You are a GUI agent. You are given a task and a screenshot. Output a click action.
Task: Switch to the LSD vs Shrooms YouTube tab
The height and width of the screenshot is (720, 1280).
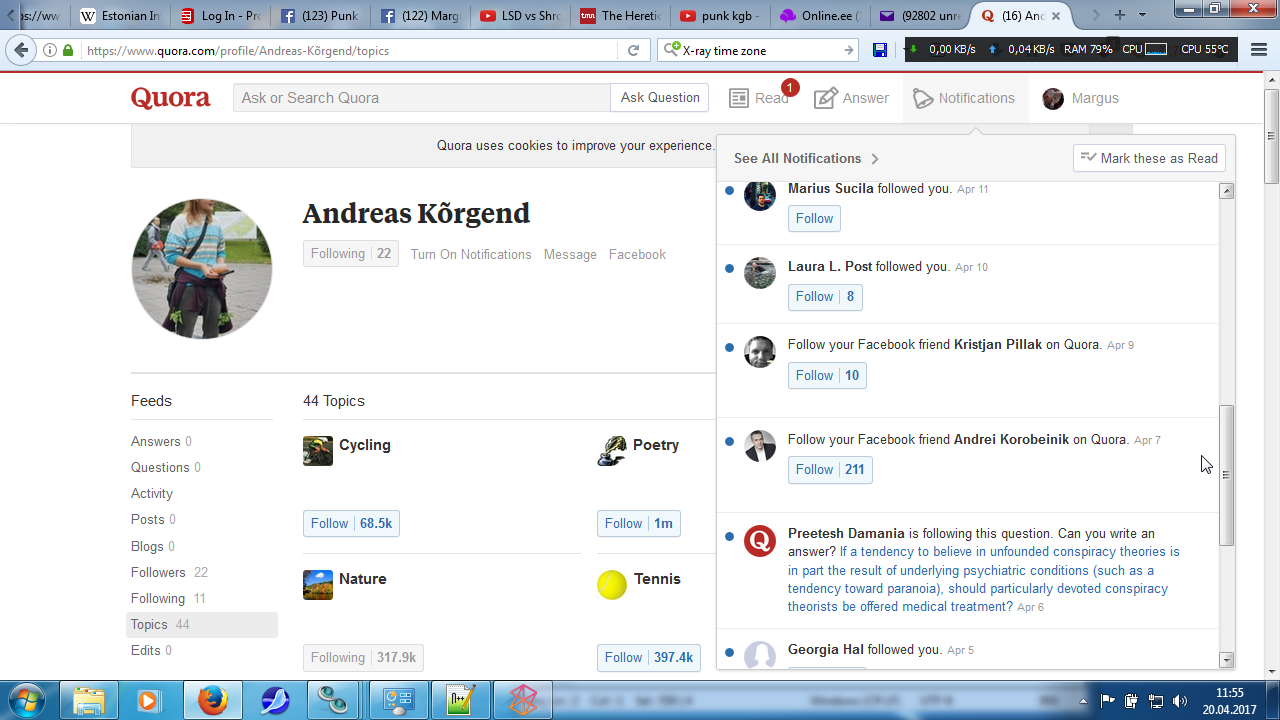tap(521, 15)
